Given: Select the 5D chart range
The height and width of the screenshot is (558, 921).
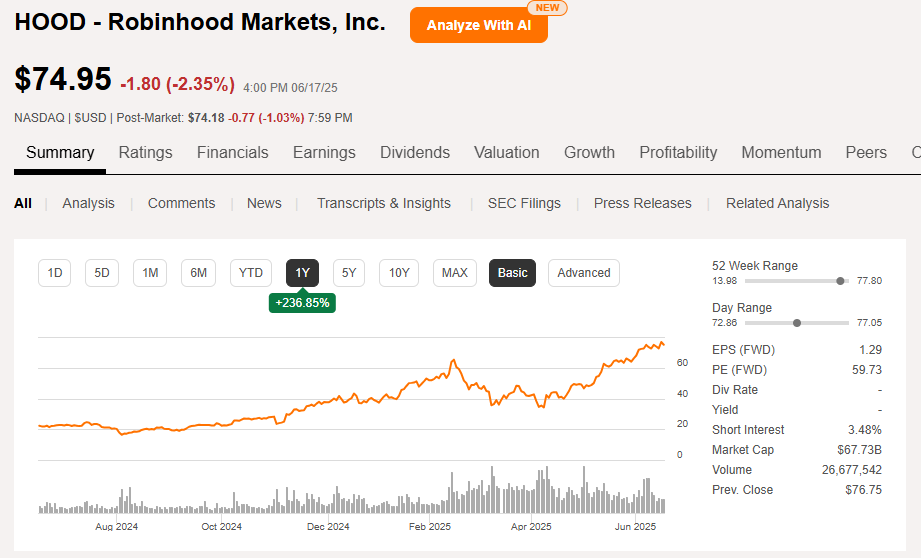Looking at the screenshot, I should click(102, 273).
